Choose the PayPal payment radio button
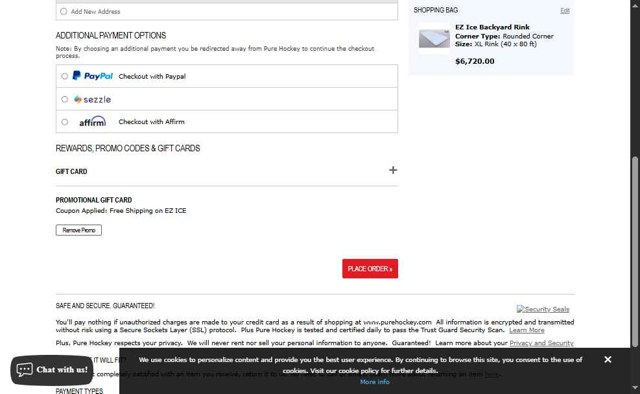The height and width of the screenshot is (394, 640). [64, 76]
